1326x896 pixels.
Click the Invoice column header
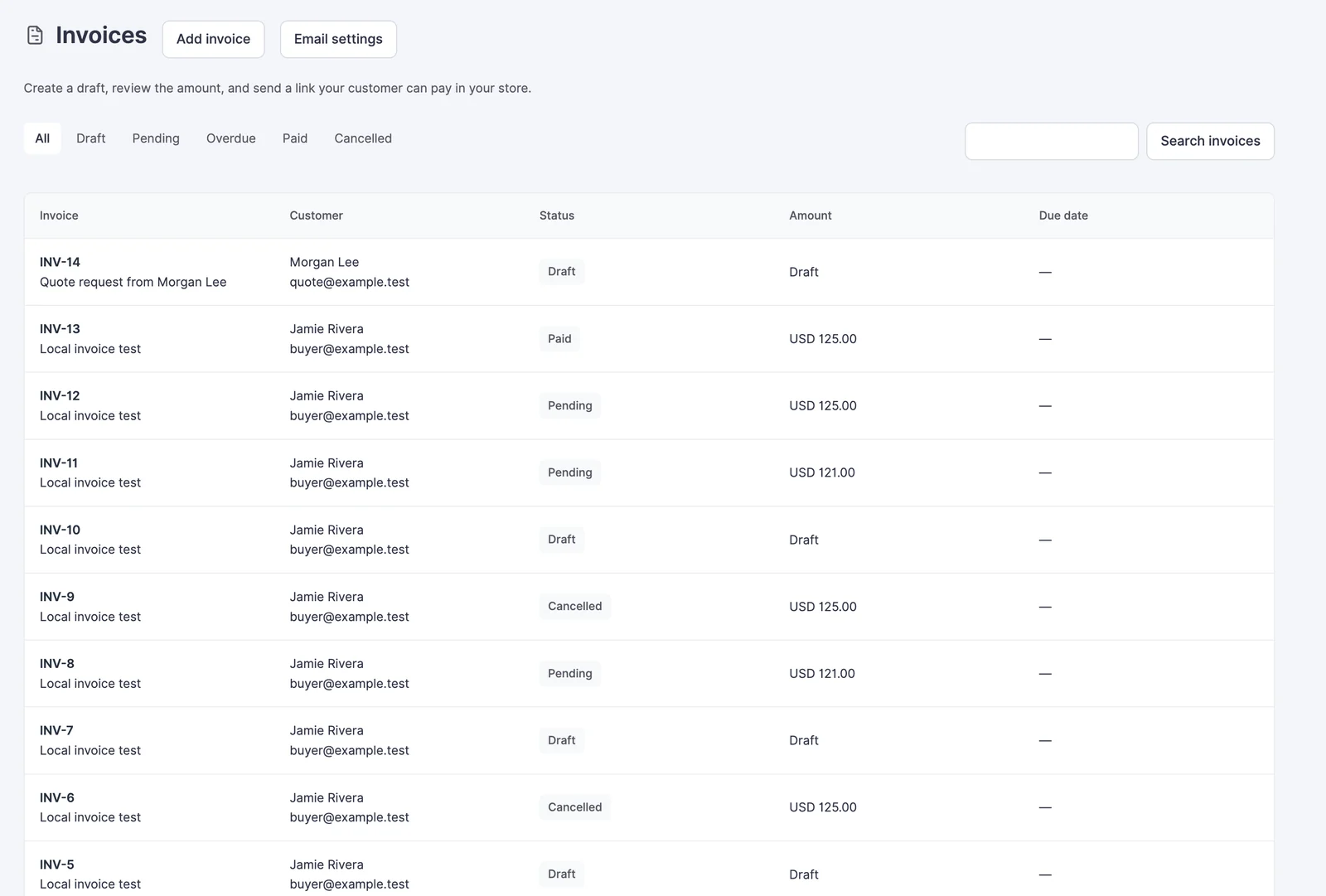click(x=59, y=216)
